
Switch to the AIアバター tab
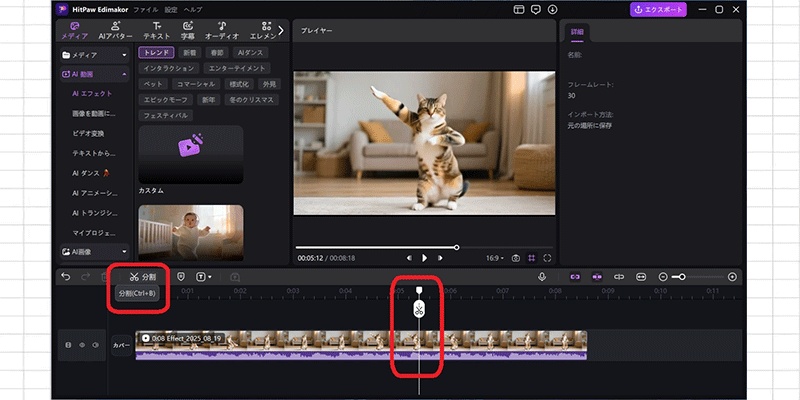point(115,31)
